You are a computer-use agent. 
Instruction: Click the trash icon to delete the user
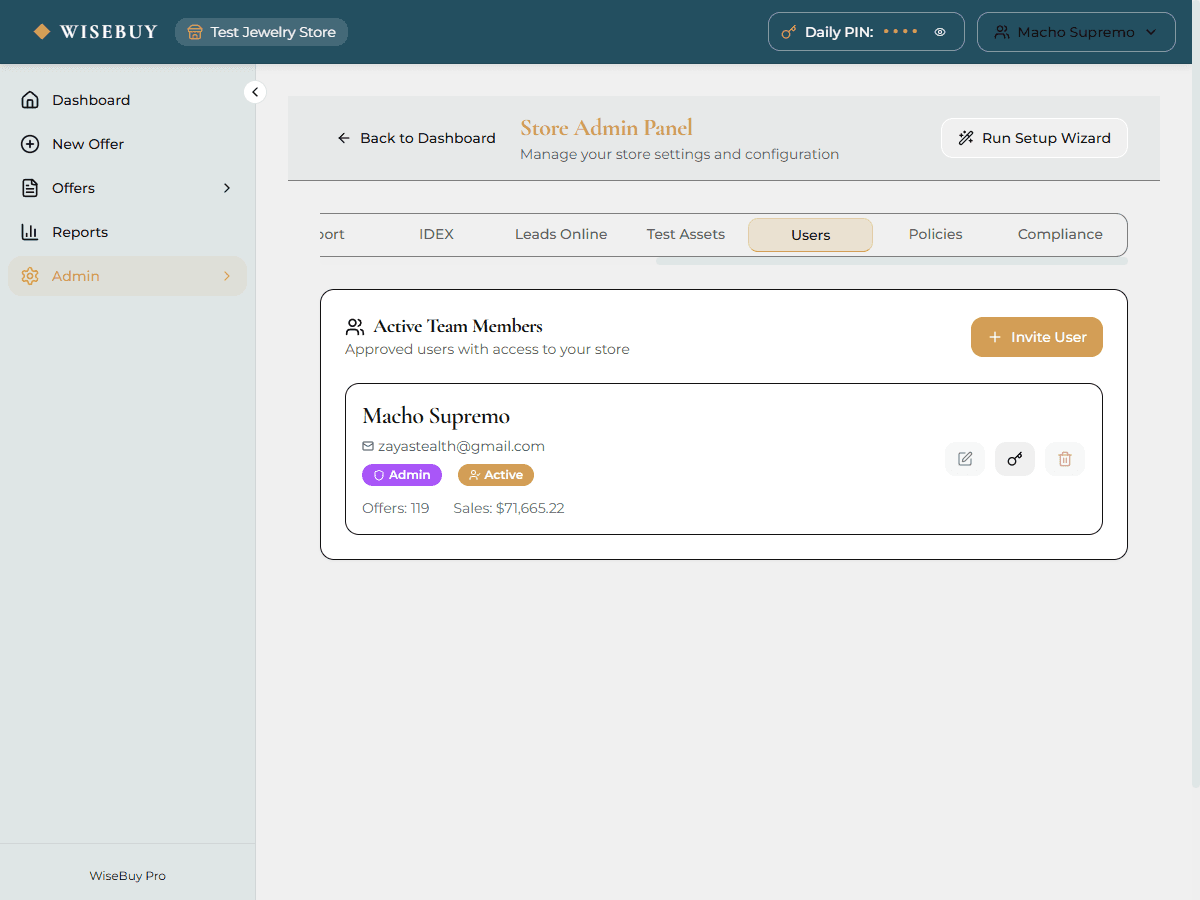click(1064, 459)
